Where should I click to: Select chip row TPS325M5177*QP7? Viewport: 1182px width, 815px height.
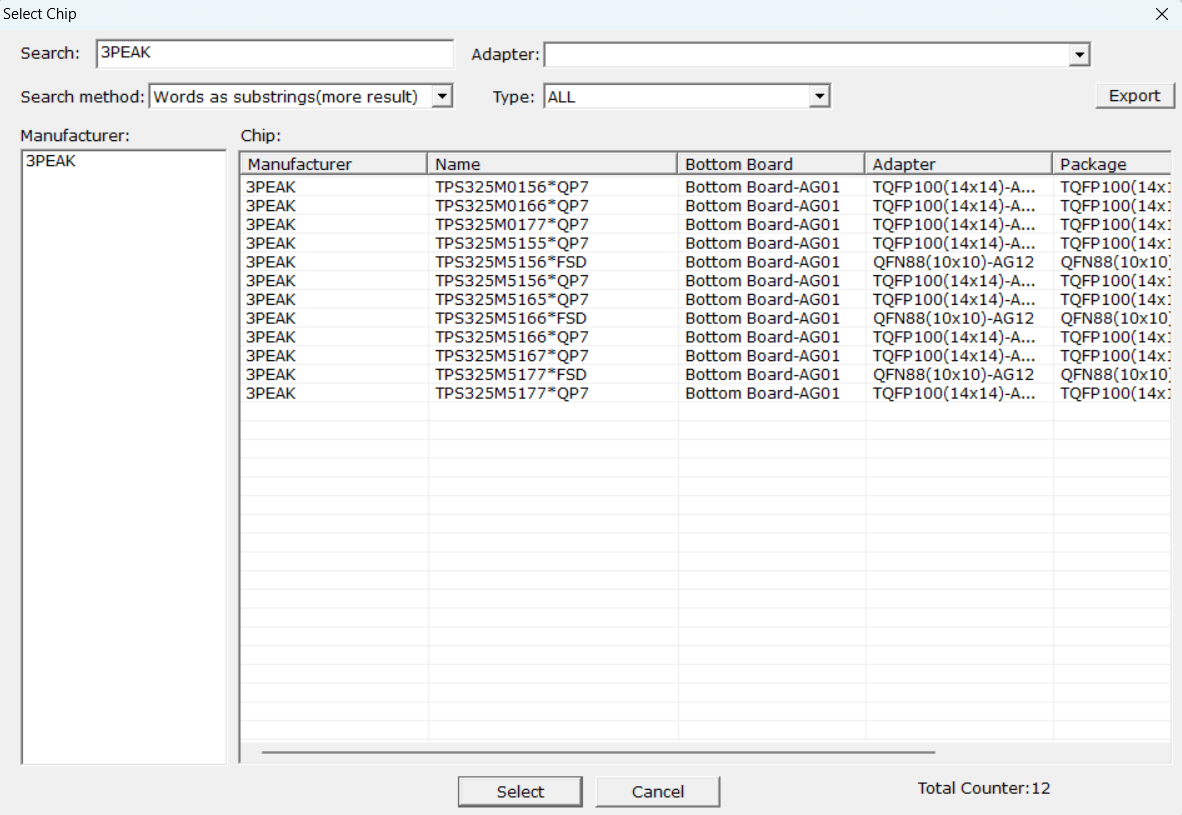tap(706, 394)
